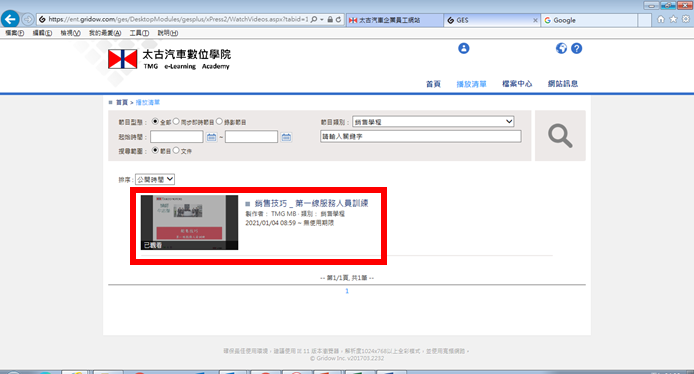Click the 2021/01/04 08:59 date text
The height and width of the screenshot is (374, 694).
point(270,223)
